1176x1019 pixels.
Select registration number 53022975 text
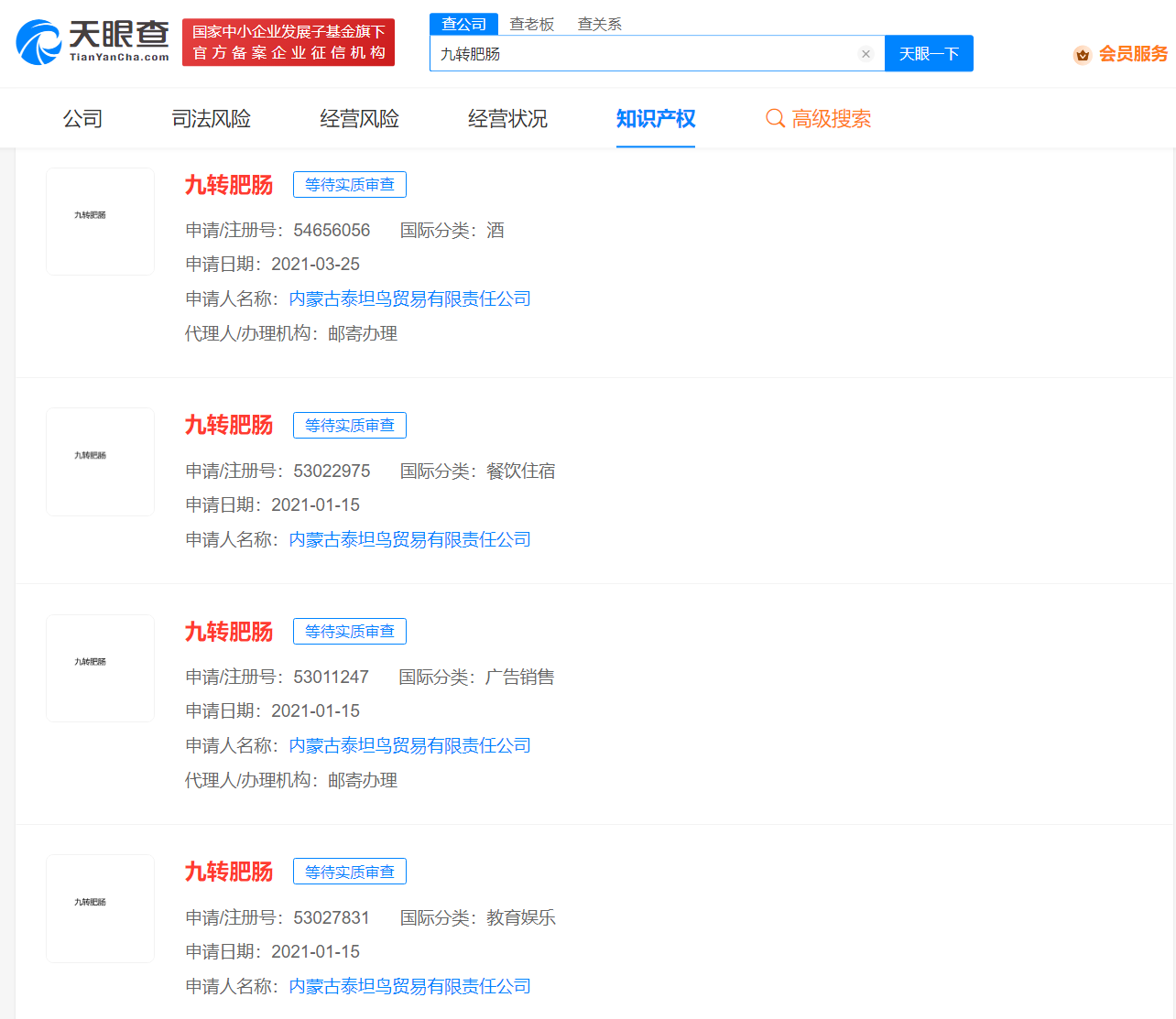[x=332, y=472]
